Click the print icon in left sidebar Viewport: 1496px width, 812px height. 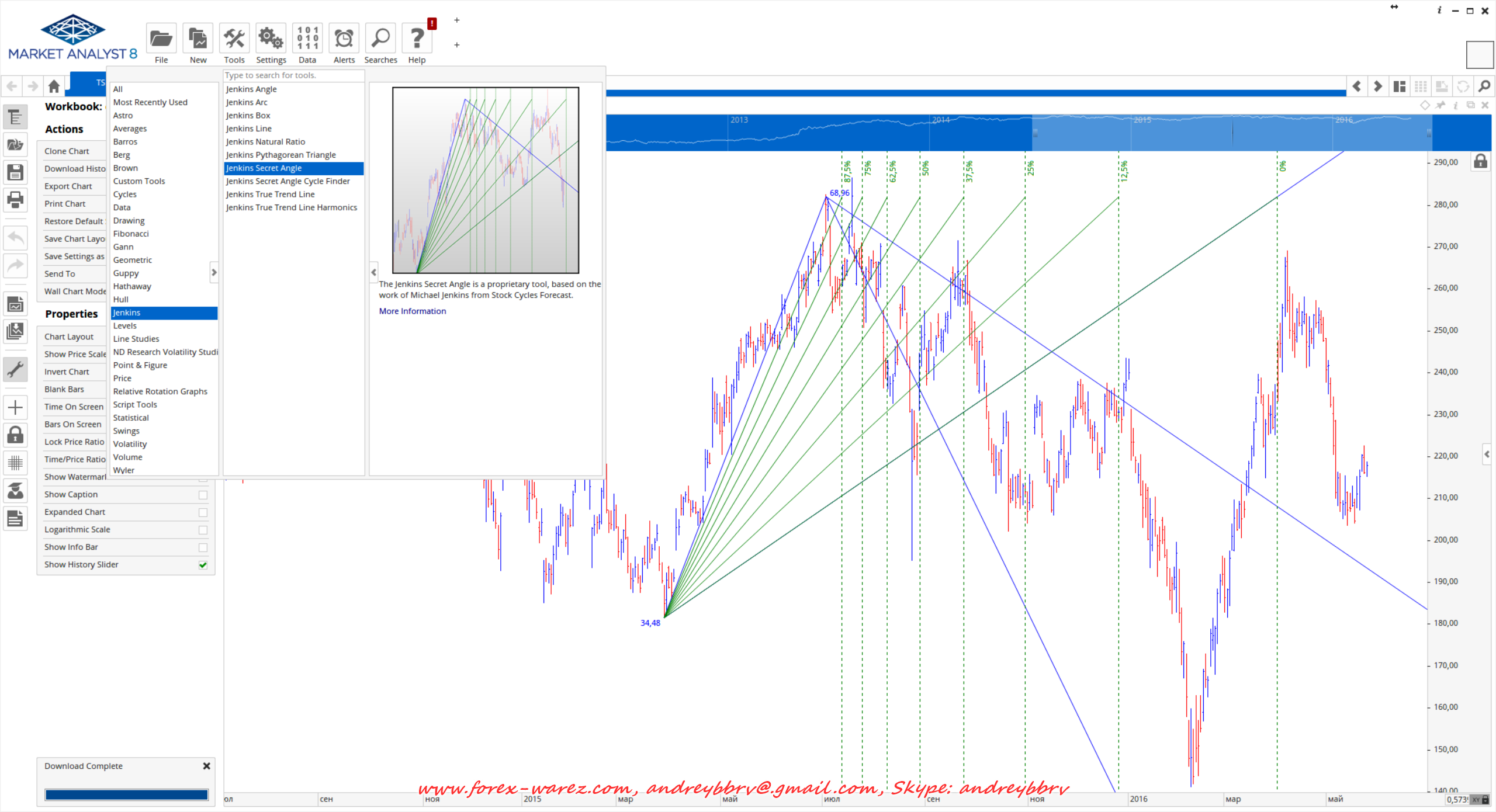tap(15, 200)
